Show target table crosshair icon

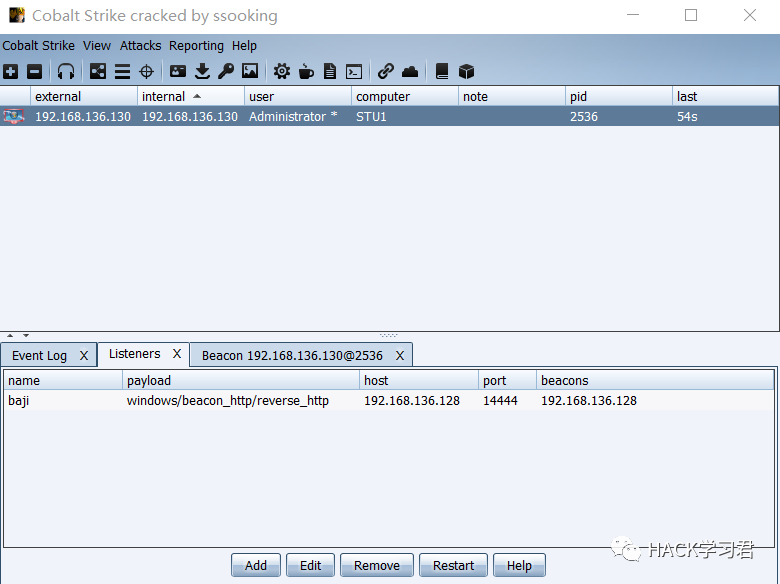click(x=146, y=72)
